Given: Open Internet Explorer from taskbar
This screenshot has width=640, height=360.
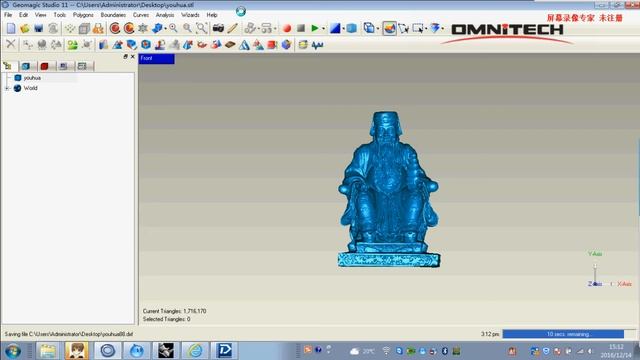Looking at the screenshot, I should (195, 351).
